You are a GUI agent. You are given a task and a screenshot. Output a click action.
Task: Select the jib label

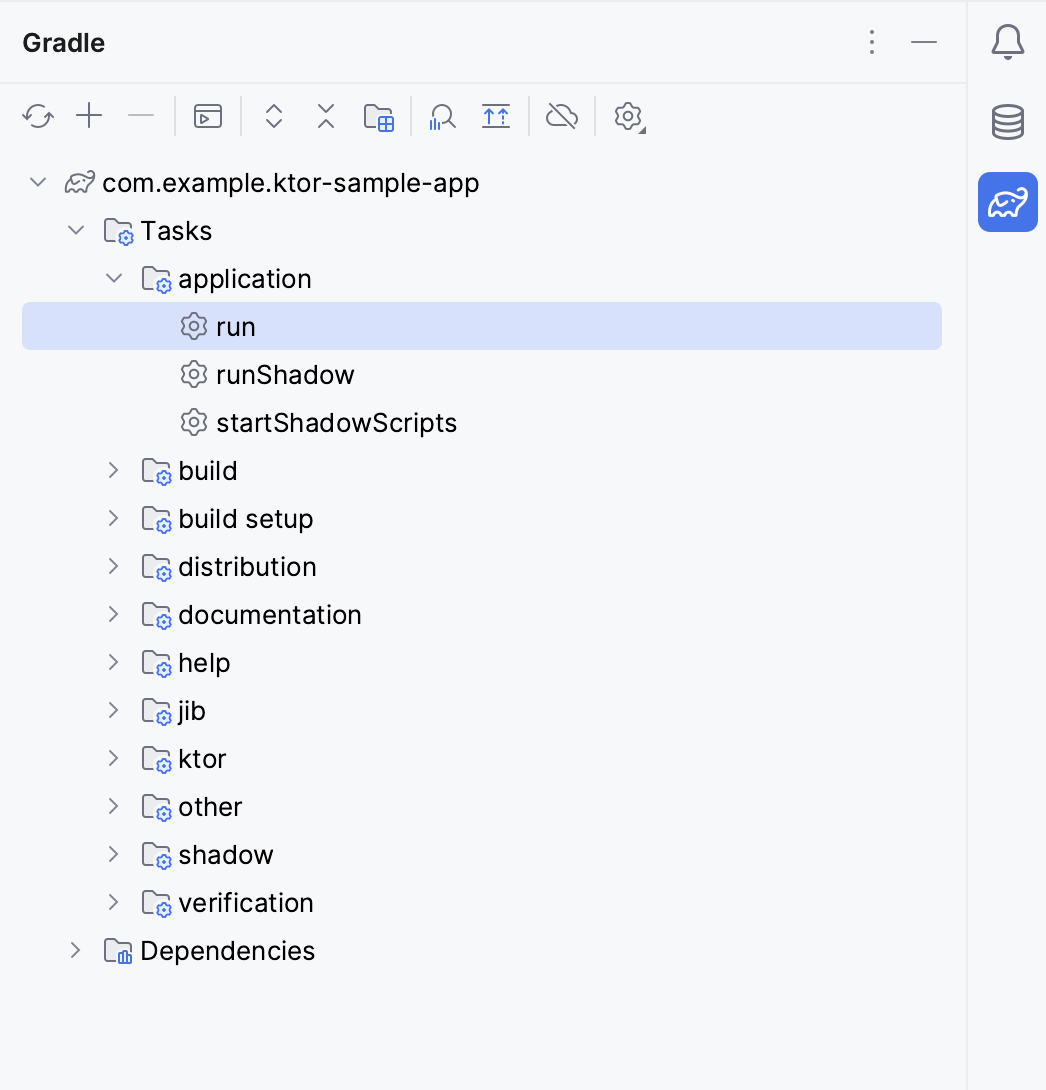pos(192,711)
